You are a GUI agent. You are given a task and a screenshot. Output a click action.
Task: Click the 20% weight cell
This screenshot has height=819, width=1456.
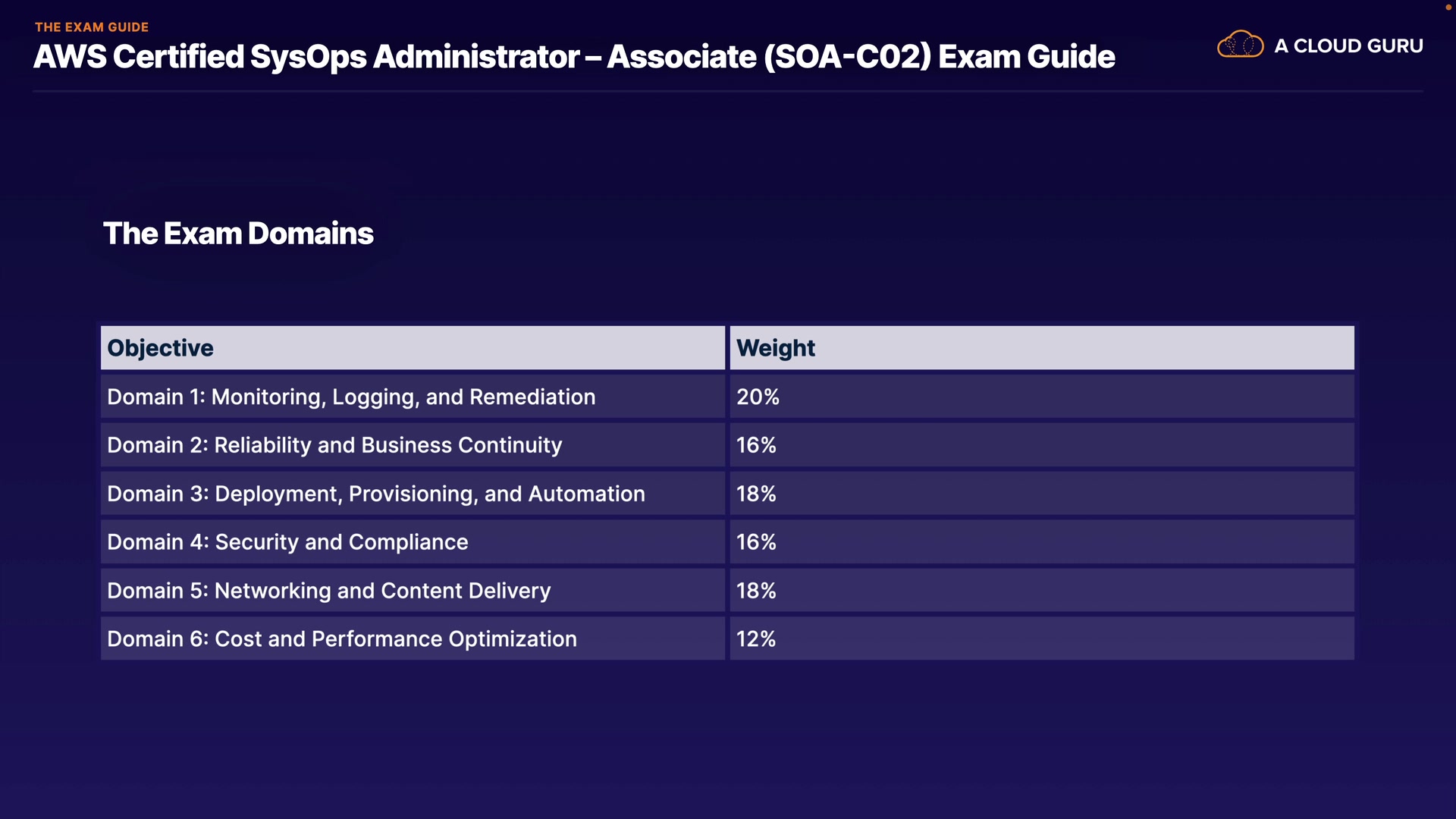click(x=758, y=397)
